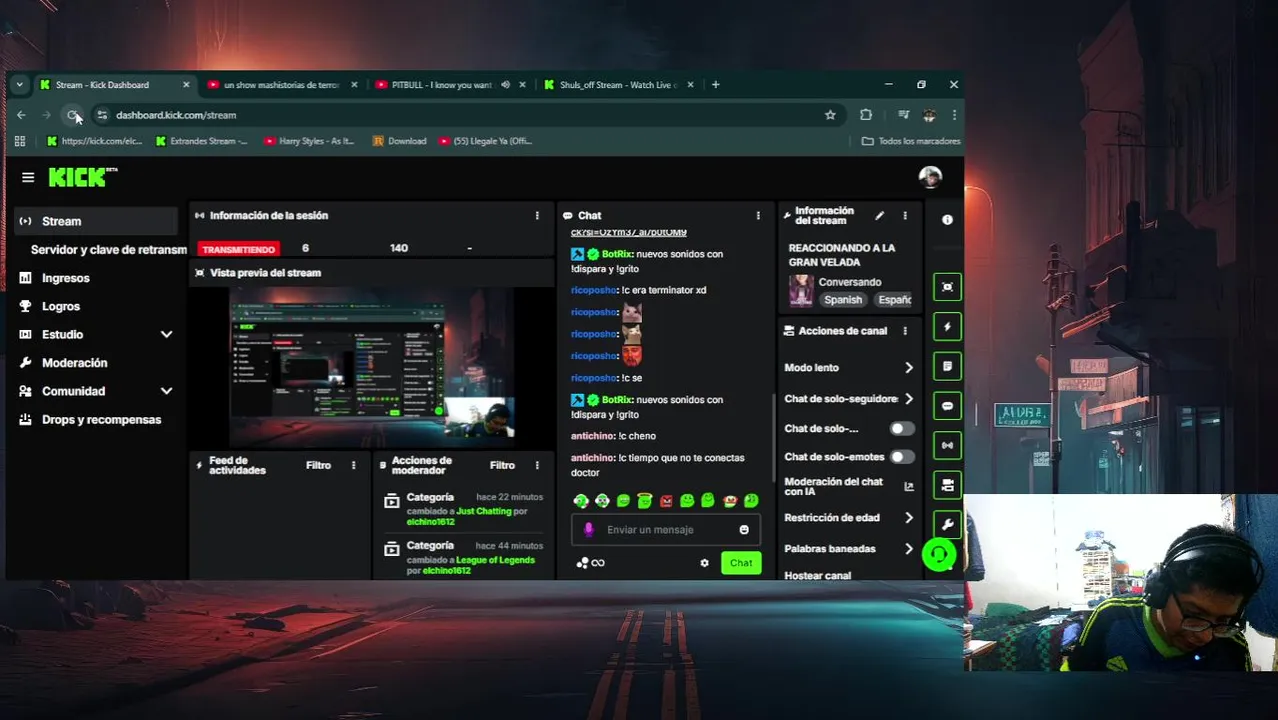
Task: Toggle the chat bubble widget icon
Action: tap(947, 406)
